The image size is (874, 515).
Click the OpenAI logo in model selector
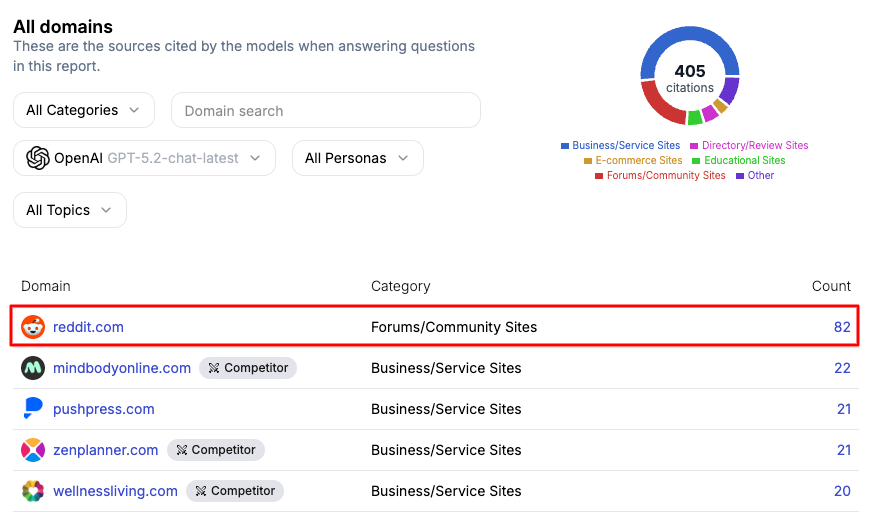point(38,158)
